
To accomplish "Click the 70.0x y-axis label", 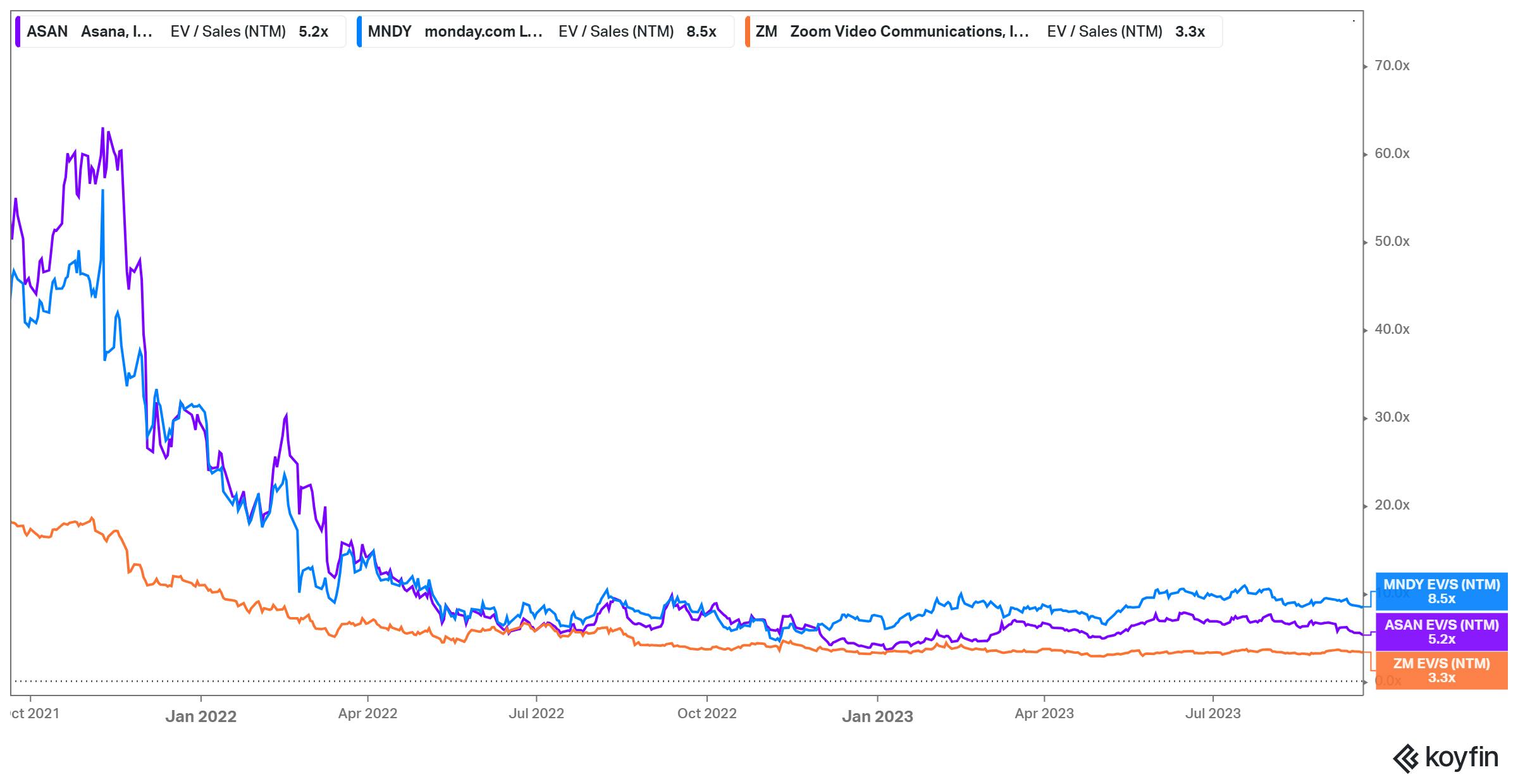I will pyautogui.click(x=1392, y=66).
